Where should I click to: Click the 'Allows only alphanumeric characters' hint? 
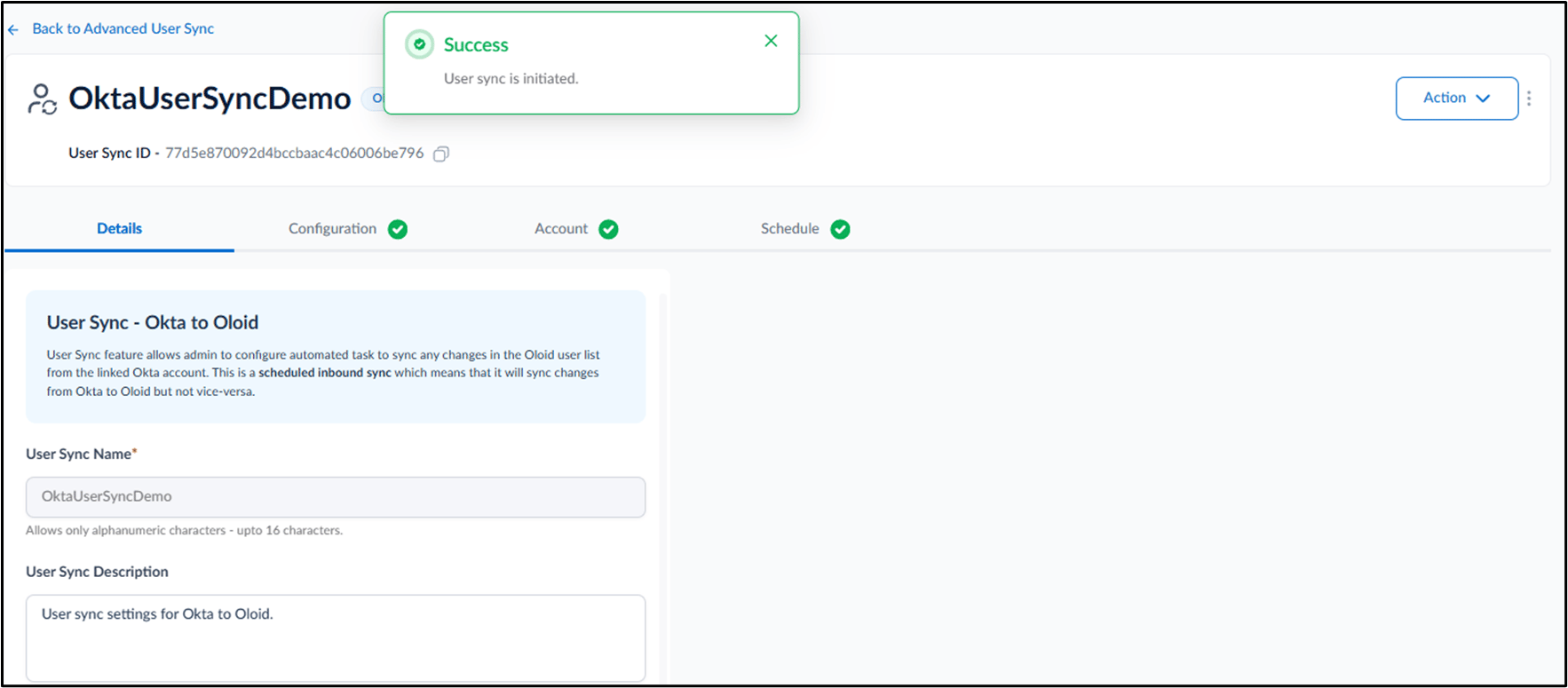pyautogui.click(x=184, y=530)
